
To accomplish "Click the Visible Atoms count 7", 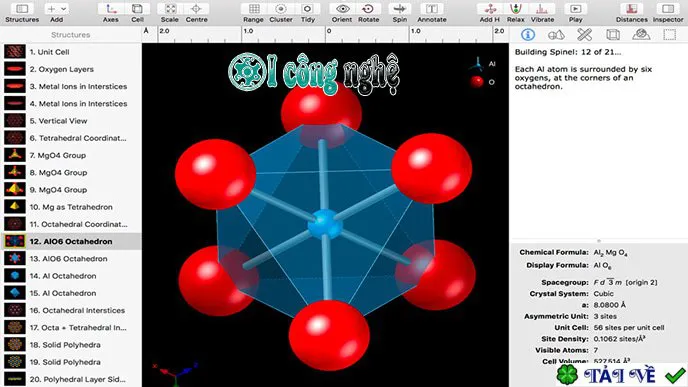I will click(595, 350).
